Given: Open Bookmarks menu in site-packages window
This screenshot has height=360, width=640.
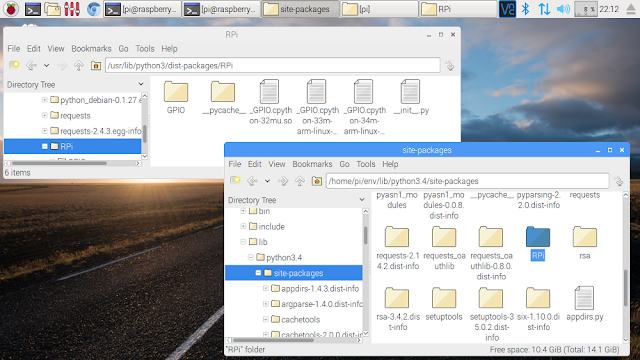Looking at the screenshot, I should click(312, 164).
